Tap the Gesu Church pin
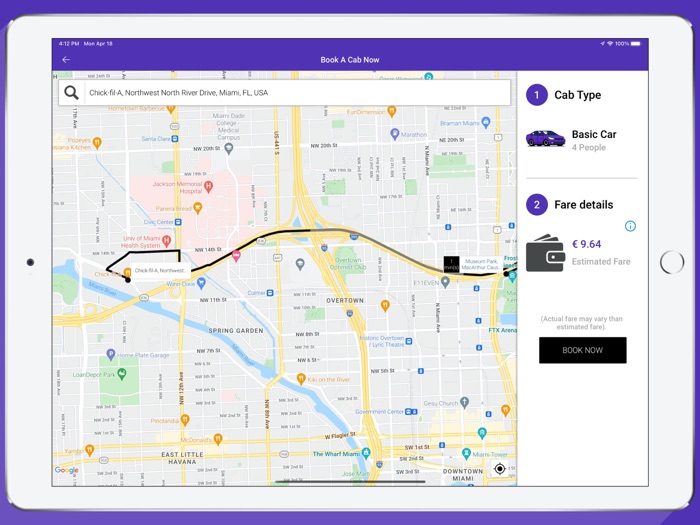 465,402
